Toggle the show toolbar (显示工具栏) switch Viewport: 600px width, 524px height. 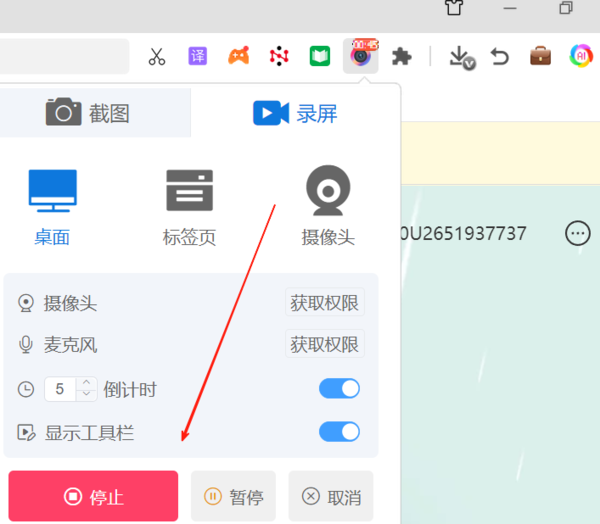click(x=339, y=432)
